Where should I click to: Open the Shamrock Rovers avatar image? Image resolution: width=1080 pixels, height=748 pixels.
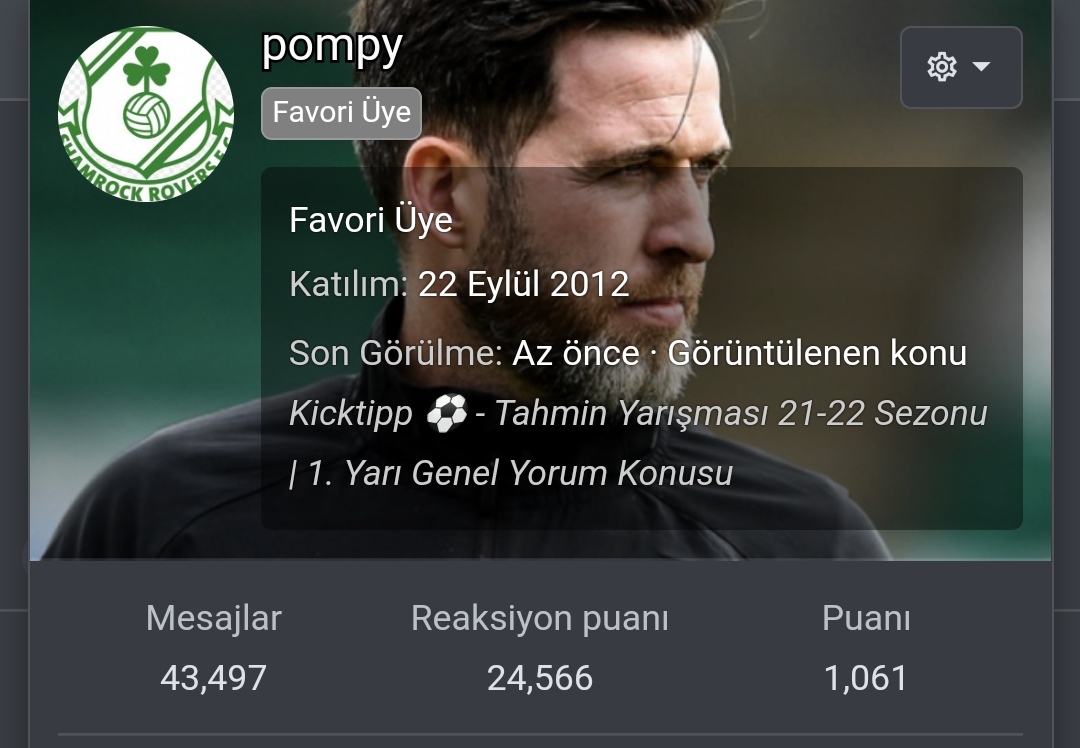pyautogui.click(x=145, y=114)
